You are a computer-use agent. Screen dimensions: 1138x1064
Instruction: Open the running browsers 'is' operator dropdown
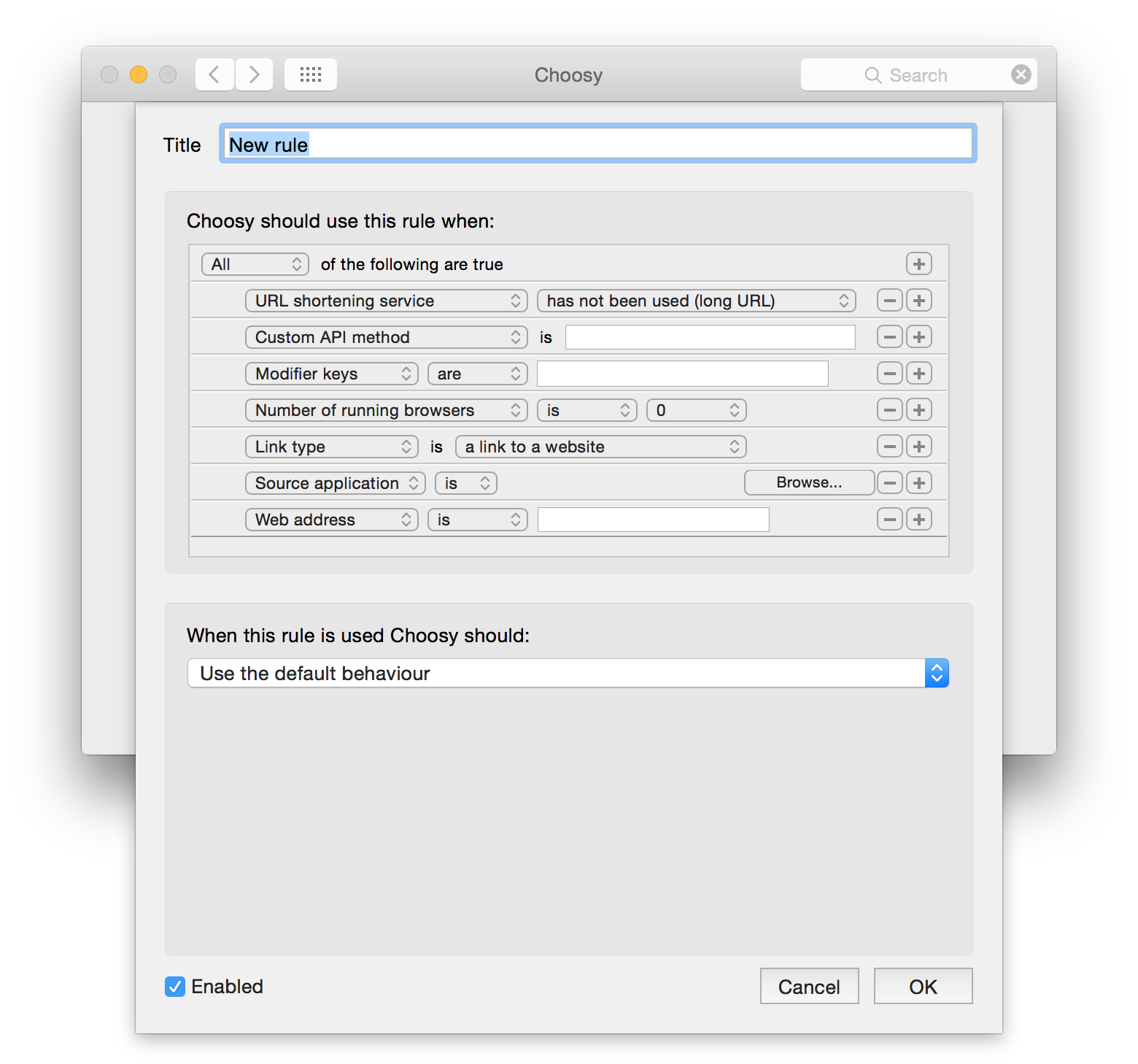click(x=587, y=410)
